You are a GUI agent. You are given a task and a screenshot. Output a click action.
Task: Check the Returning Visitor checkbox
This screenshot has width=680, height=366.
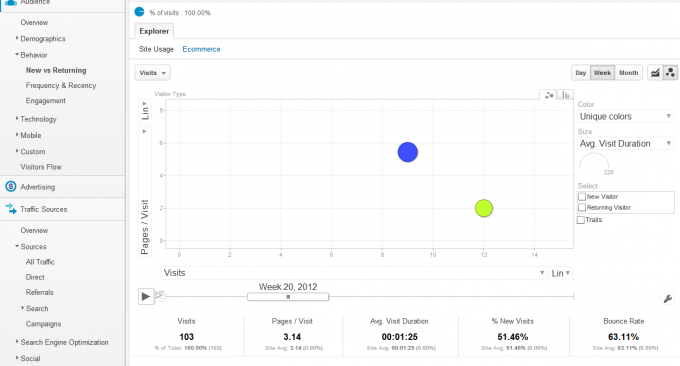[582, 208]
